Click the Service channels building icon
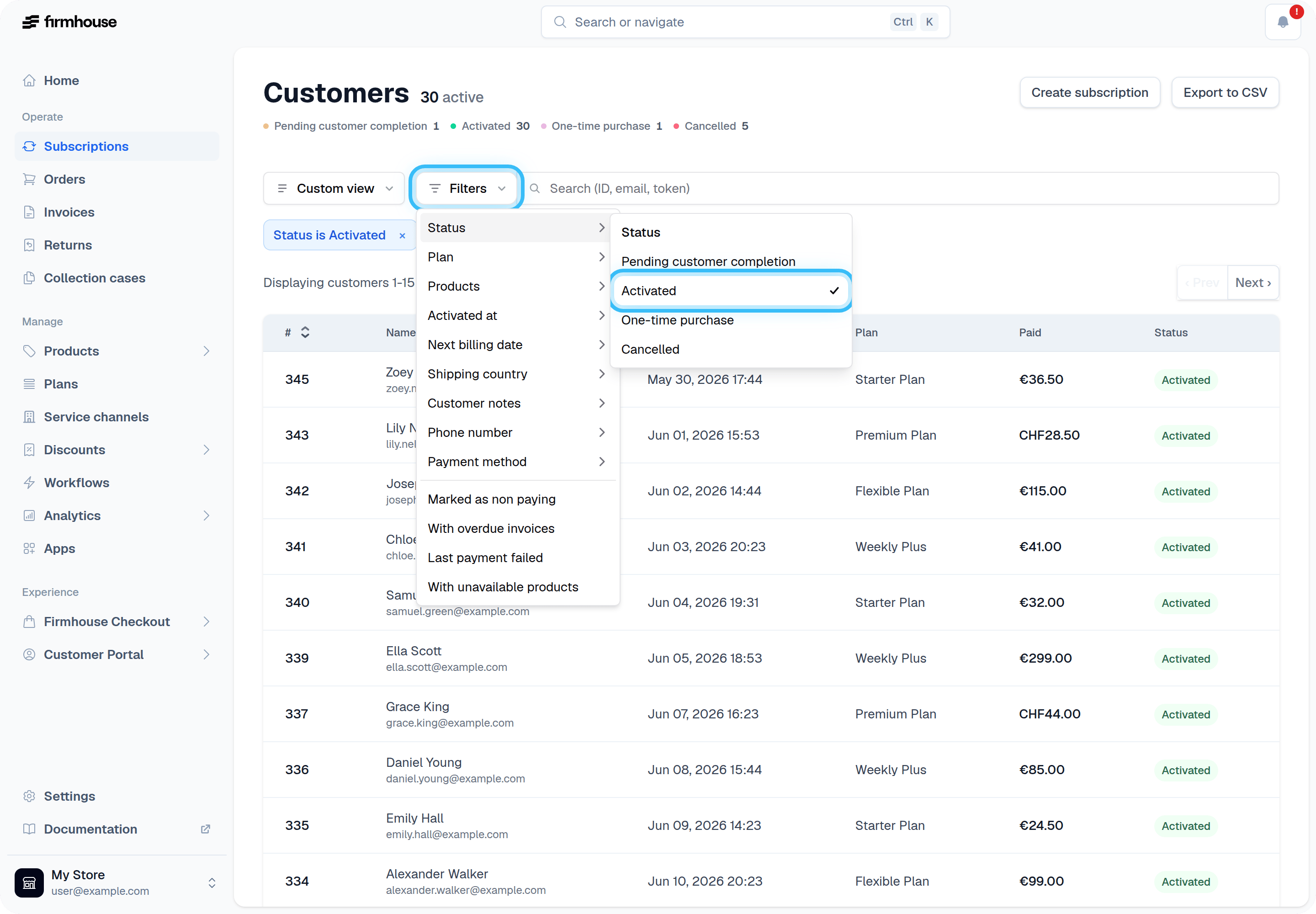 tap(29, 417)
